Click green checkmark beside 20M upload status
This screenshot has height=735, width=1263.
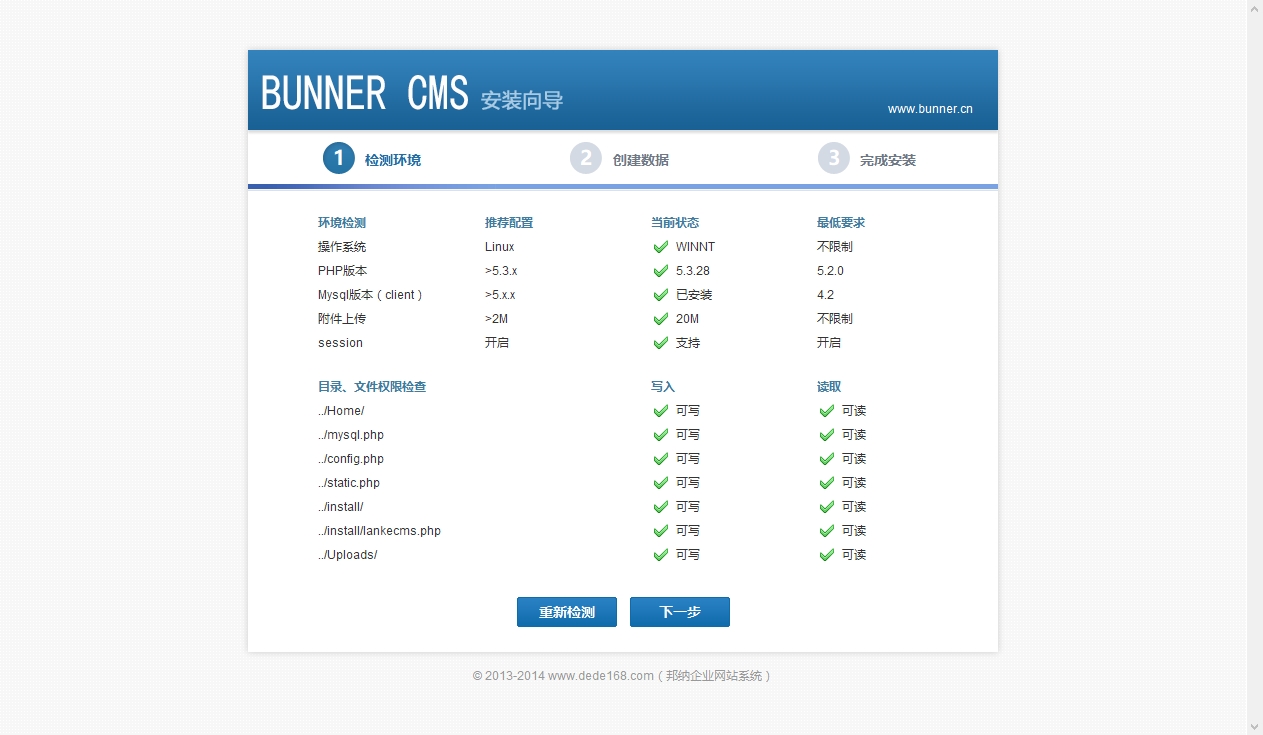(x=660, y=319)
